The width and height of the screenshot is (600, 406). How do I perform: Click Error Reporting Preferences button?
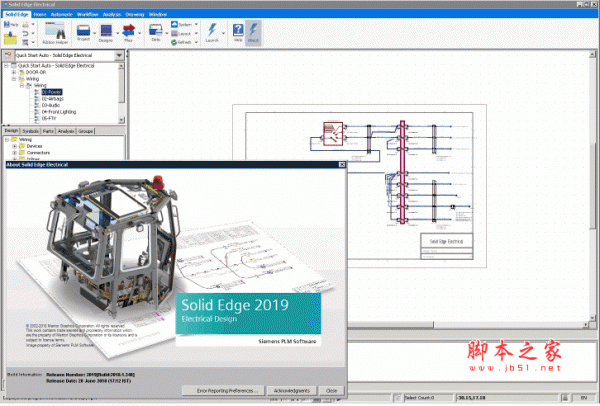(223, 391)
